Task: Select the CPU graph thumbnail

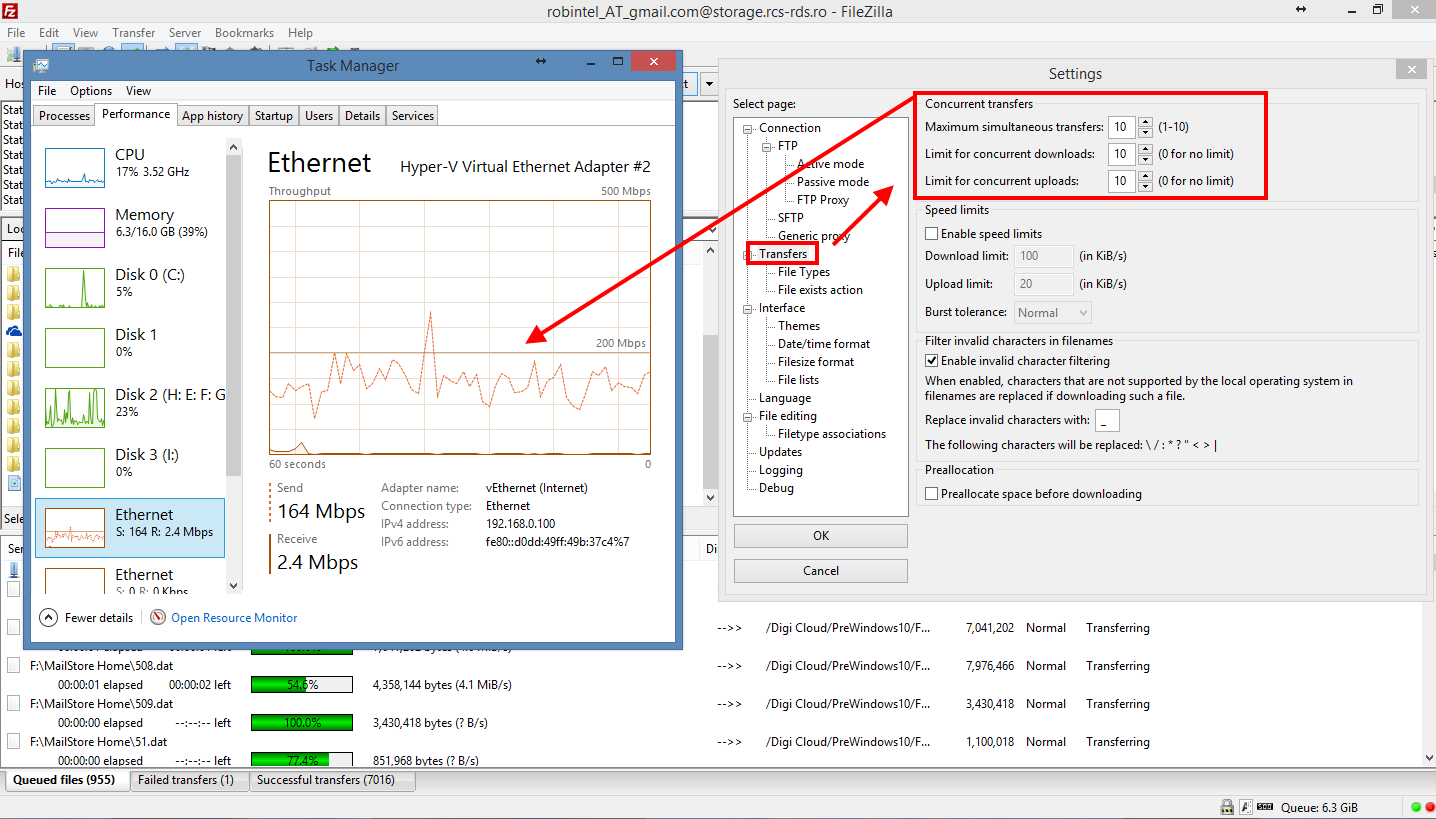Action: pyautogui.click(x=75, y=168)
